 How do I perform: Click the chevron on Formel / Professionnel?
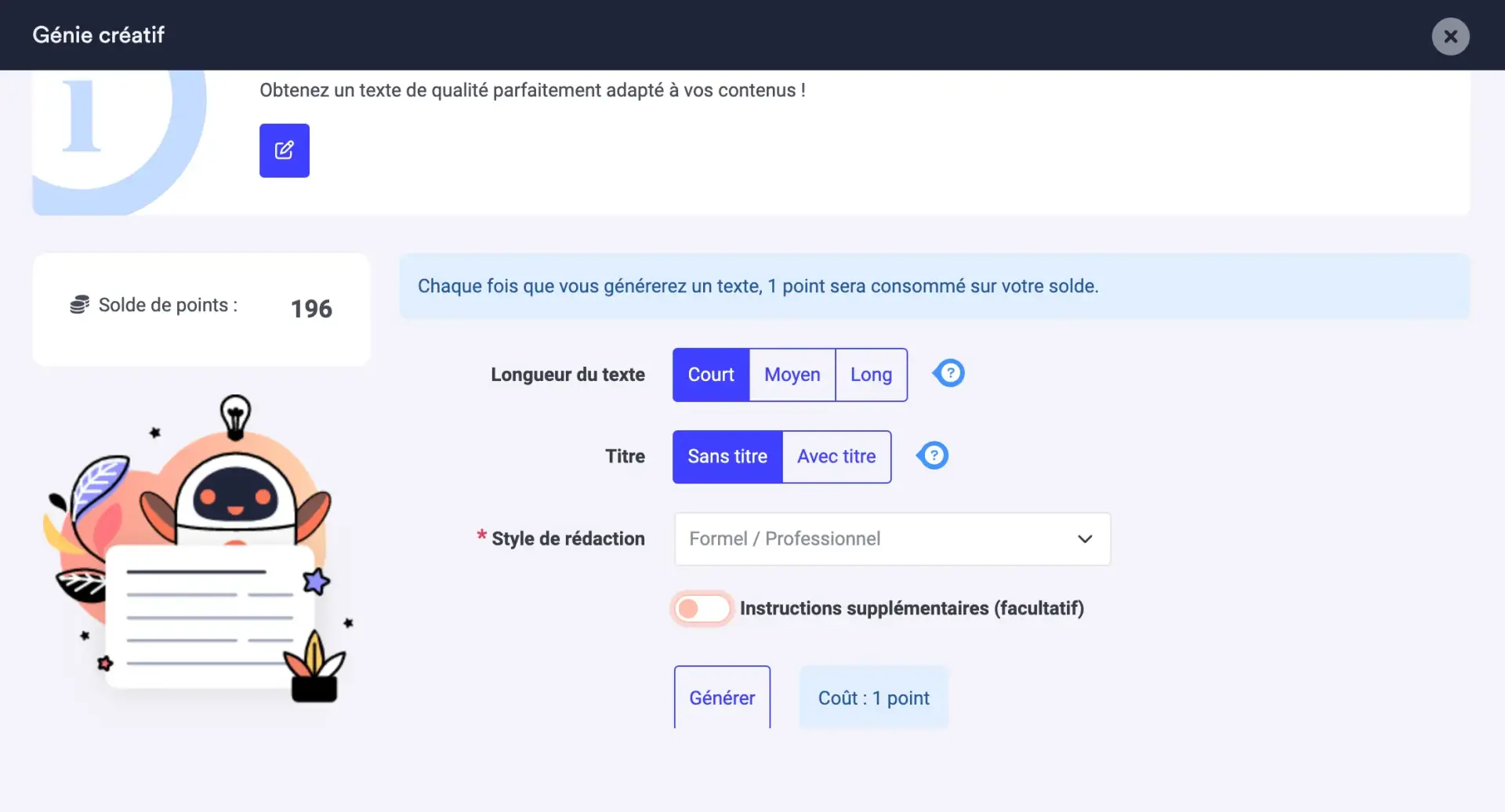[x=1086, y=538]
